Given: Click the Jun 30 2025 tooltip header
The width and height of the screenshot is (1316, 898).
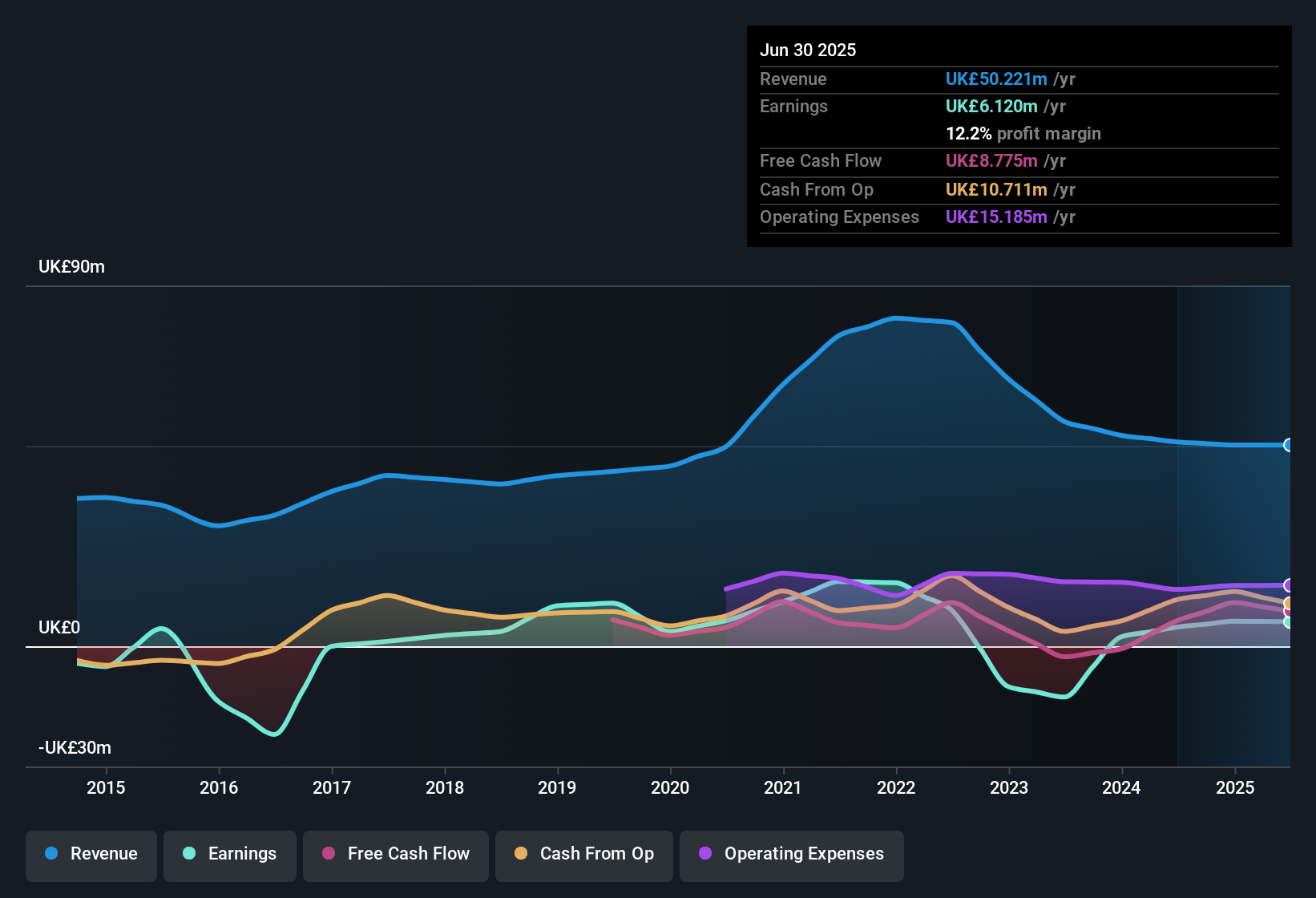Looking at the screenshot, I should pyautogui.click(x=808, y=50).
